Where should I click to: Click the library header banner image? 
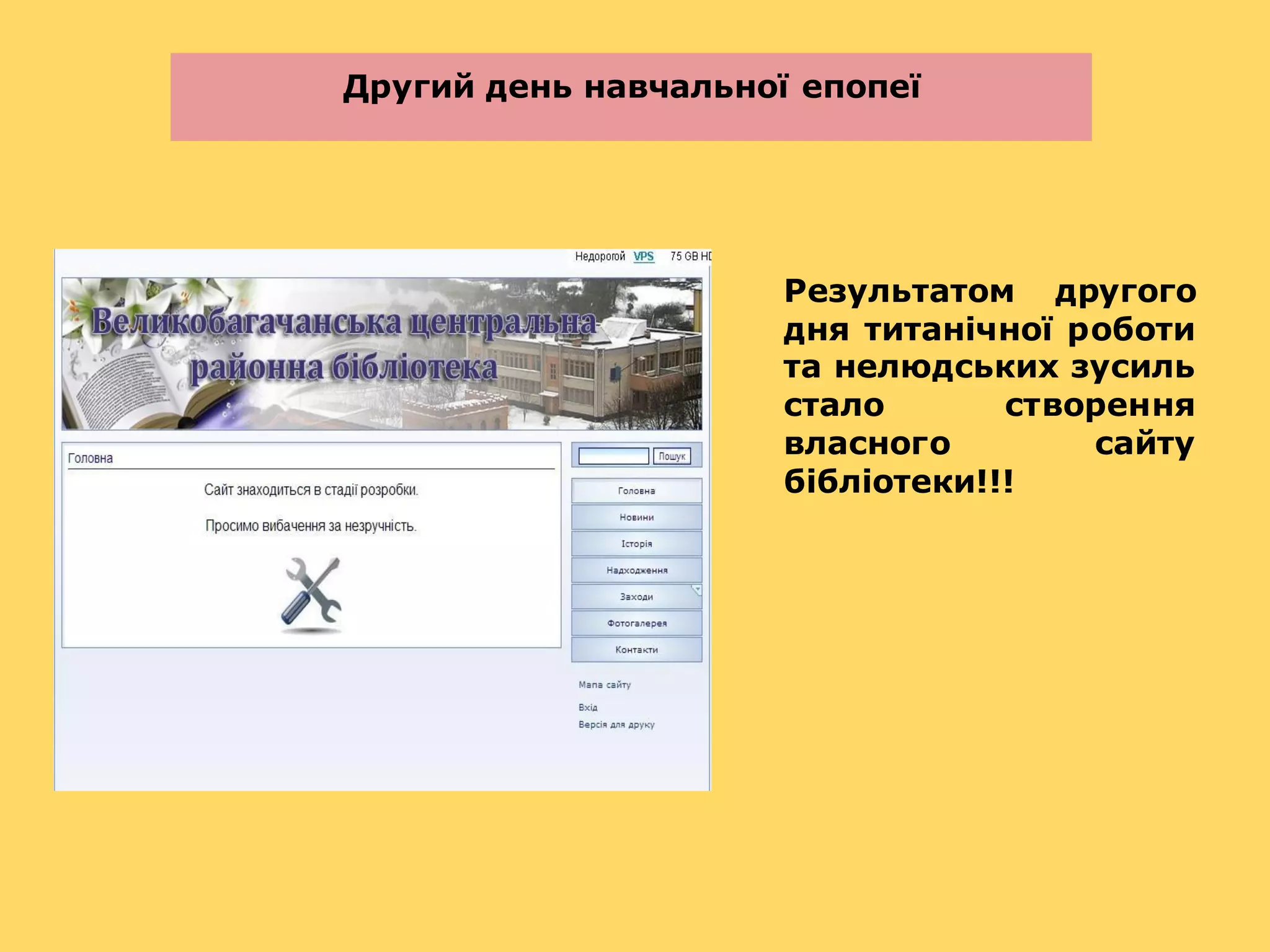382,354
